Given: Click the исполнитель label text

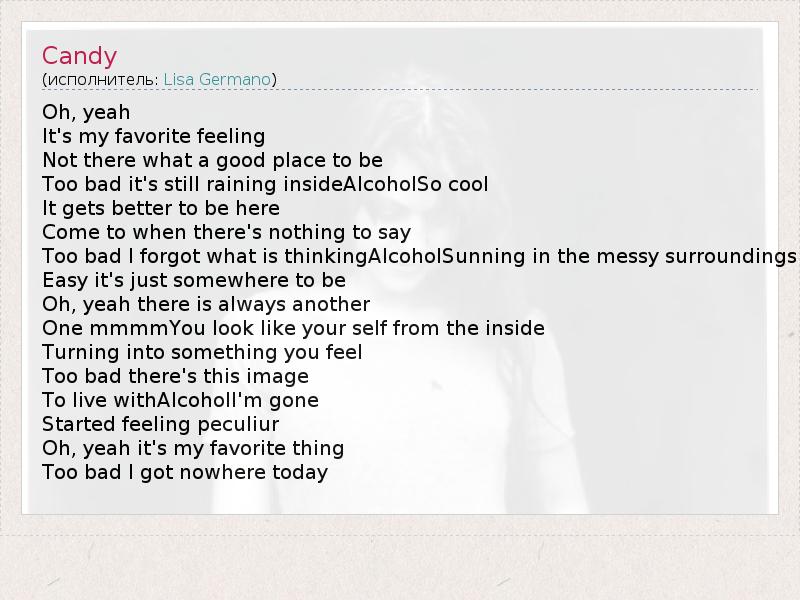Looking at the screenshot, I should (x=100, y=79).
